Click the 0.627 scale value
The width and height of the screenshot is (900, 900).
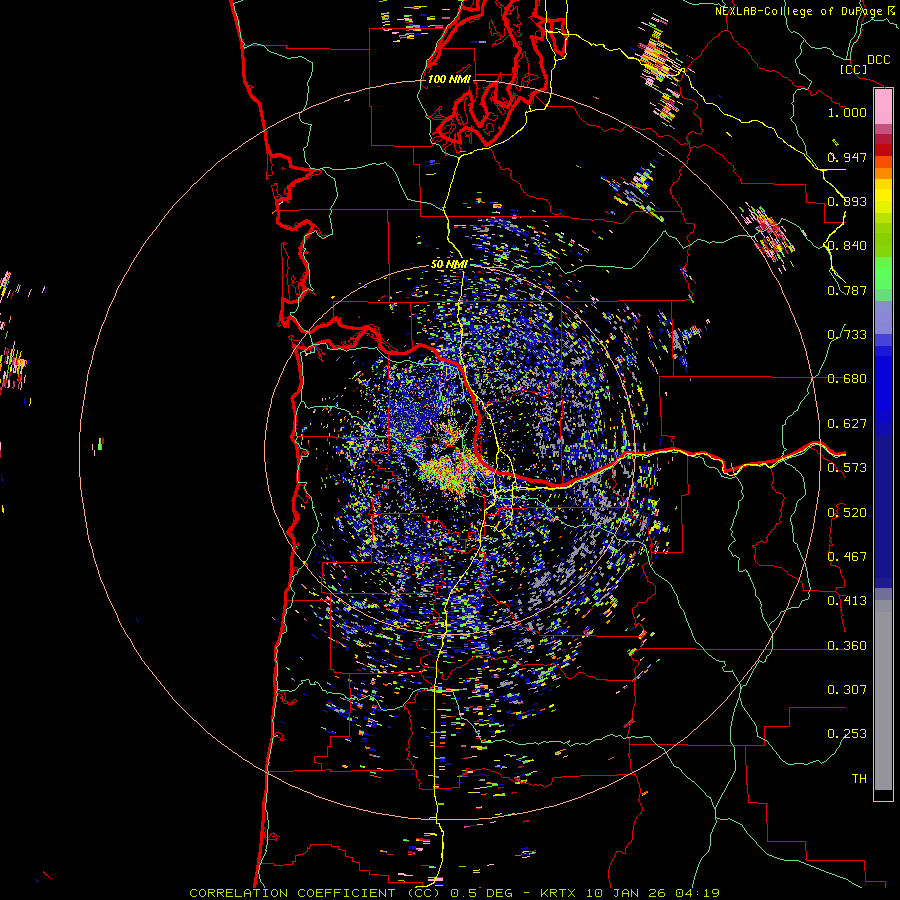click(847, 424)
